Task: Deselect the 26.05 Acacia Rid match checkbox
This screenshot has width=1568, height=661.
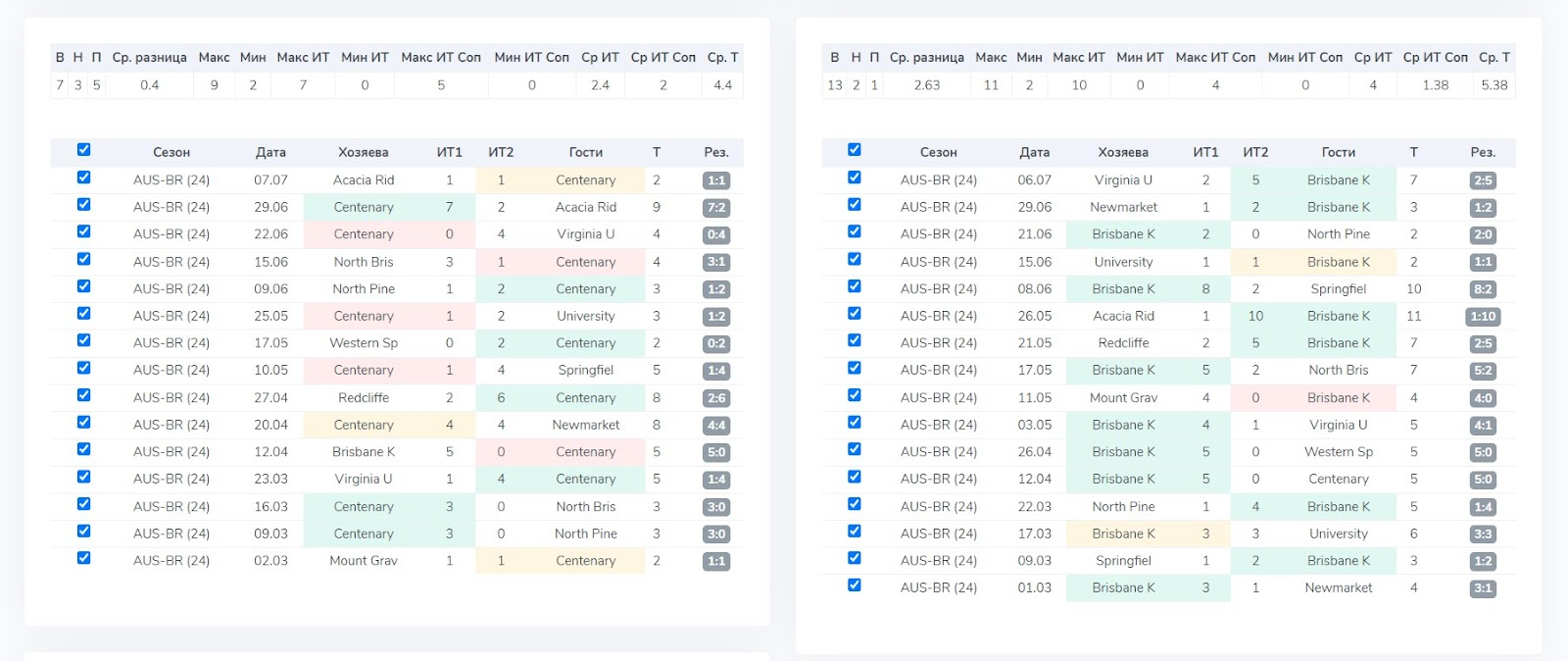Action: [855, 314]
